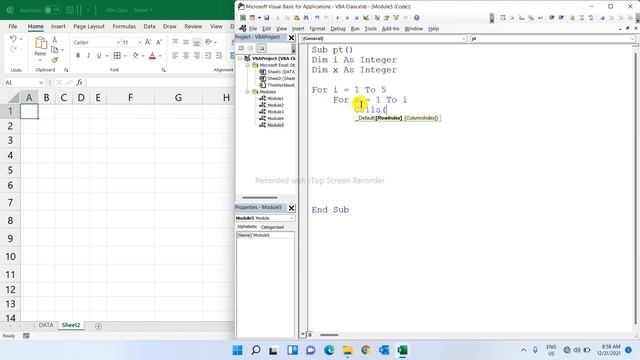Switch to Excel Page Layout ribbon tab
Viewport: 640px width, 360px height.
(89, 26)
